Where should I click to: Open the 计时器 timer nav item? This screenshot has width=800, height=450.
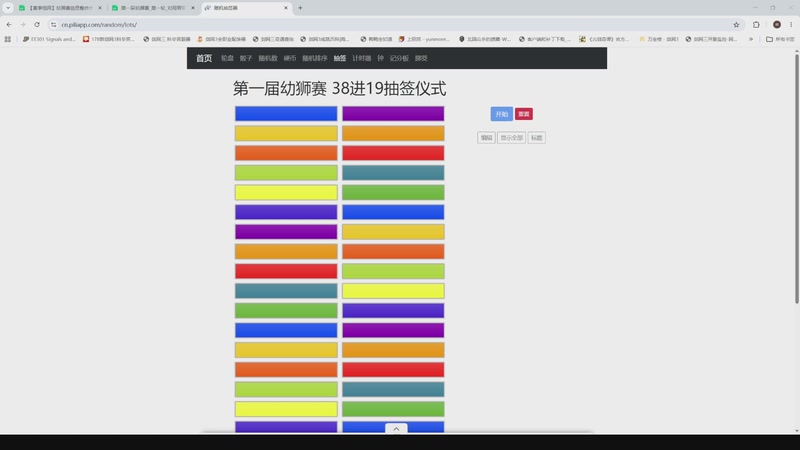[362, 58]
